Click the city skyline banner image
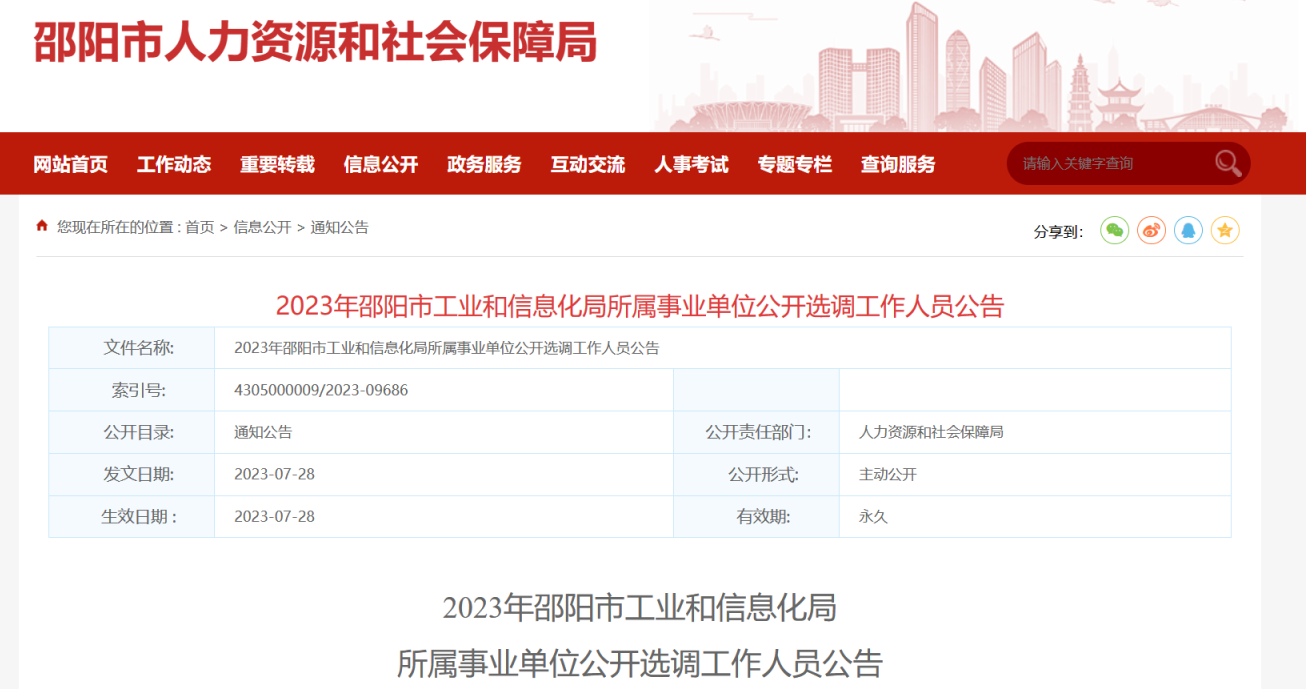 pyautogui.click(x=978, y=66)
